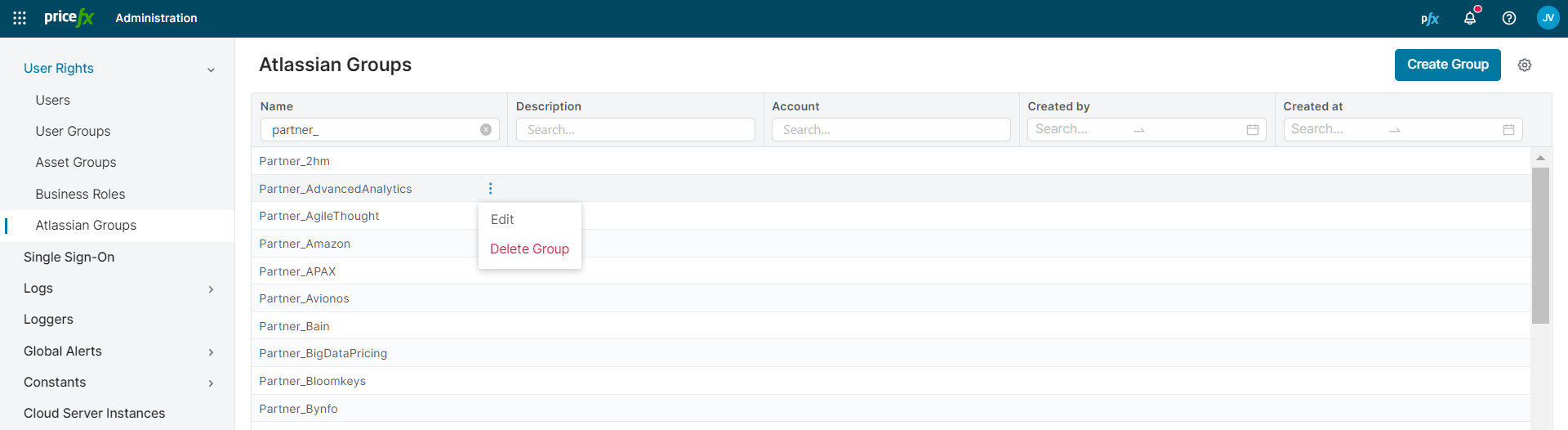
Task: Clear the Name filter text
Action: [x=486, y=129]
